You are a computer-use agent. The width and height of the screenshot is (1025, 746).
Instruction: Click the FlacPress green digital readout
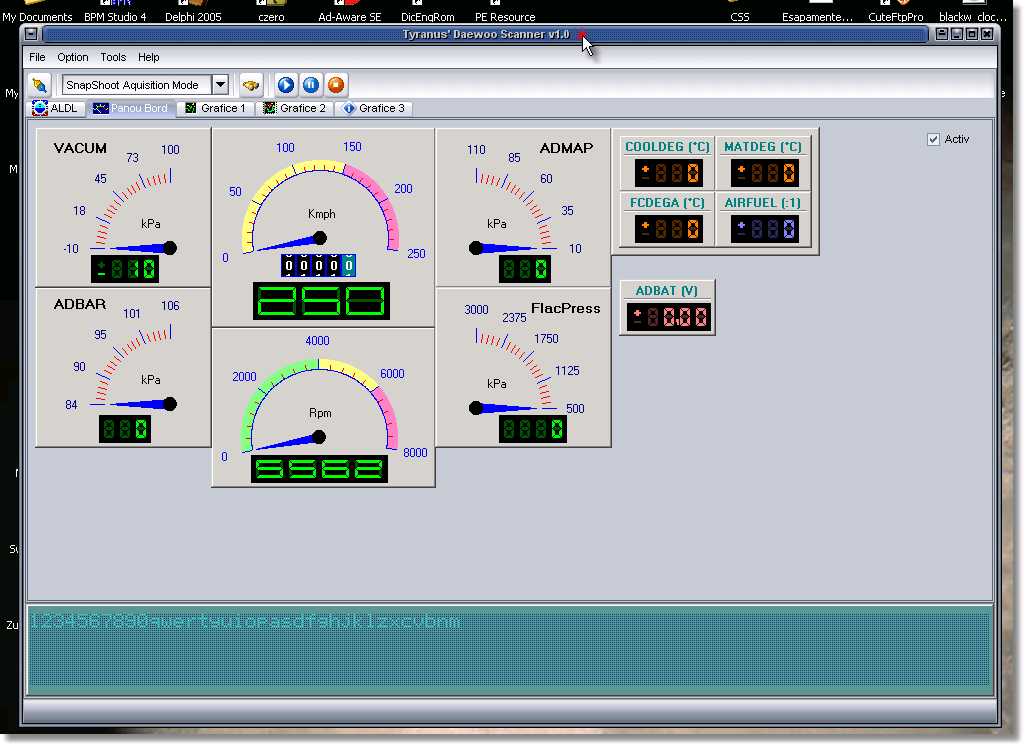pos(533,429)
